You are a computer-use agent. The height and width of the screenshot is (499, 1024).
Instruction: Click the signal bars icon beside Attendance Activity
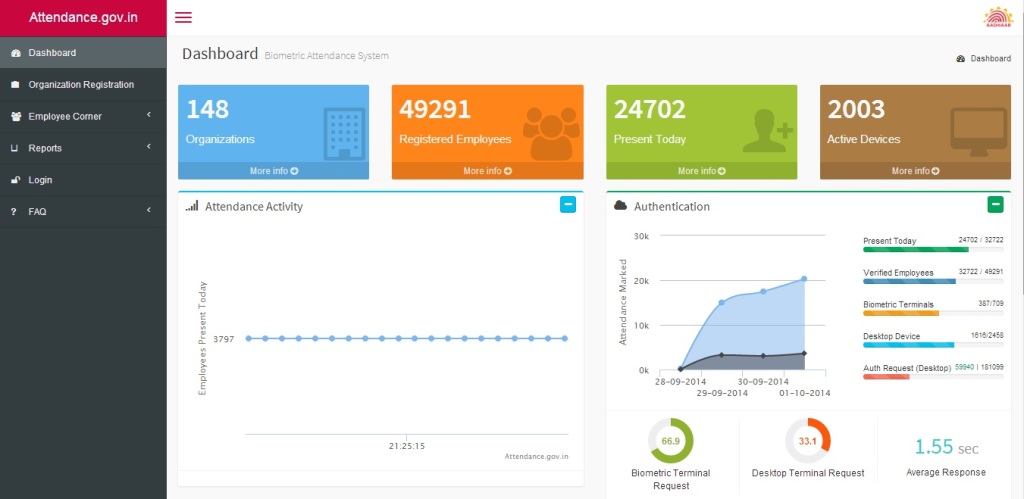click(x=191, y=206)
